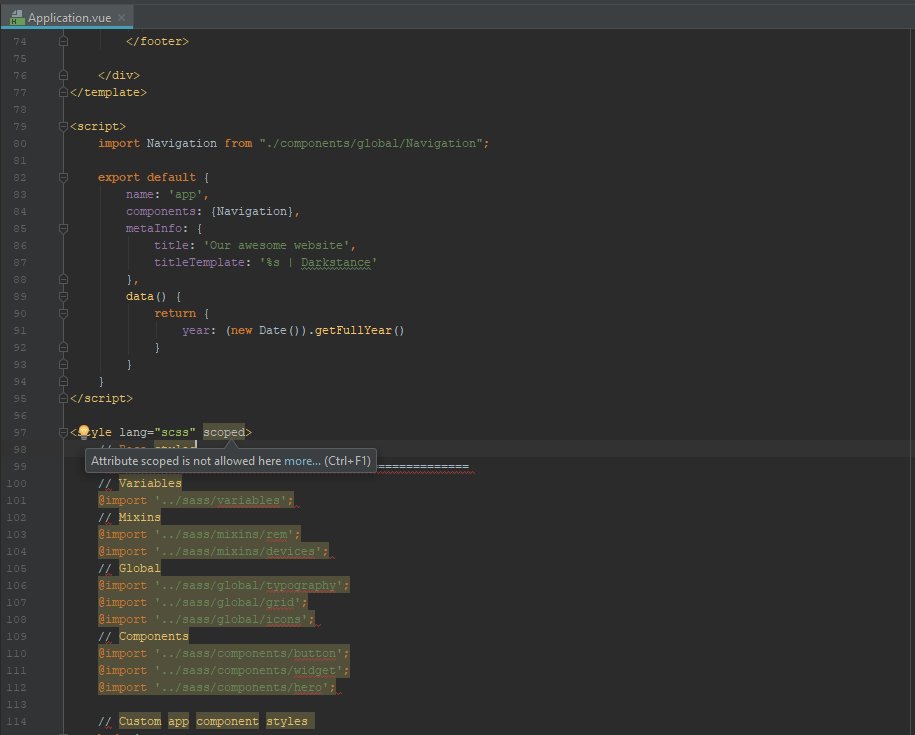The image size is (915, 735).
Task: Click line number 97 in the gutter
Action: coord(20,432)
